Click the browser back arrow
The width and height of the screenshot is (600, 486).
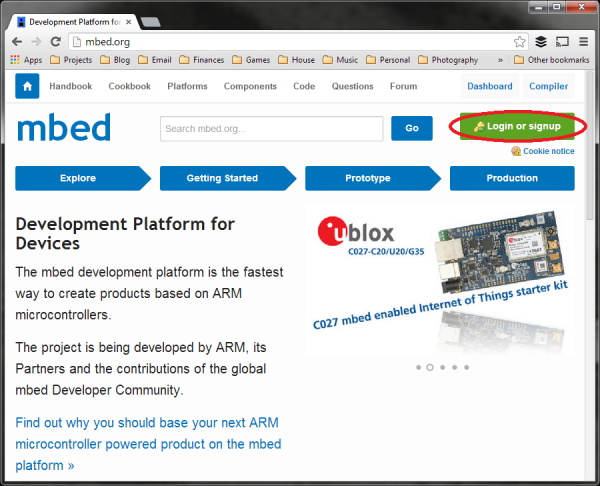(x=17, y=42)
